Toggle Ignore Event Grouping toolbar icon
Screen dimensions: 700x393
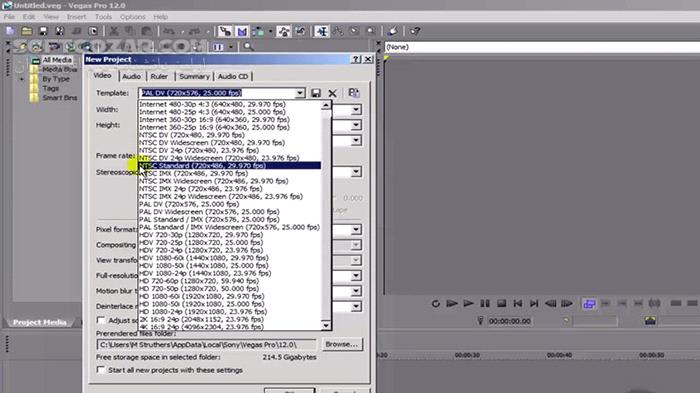pyautogui.click(x=300, y=31)
